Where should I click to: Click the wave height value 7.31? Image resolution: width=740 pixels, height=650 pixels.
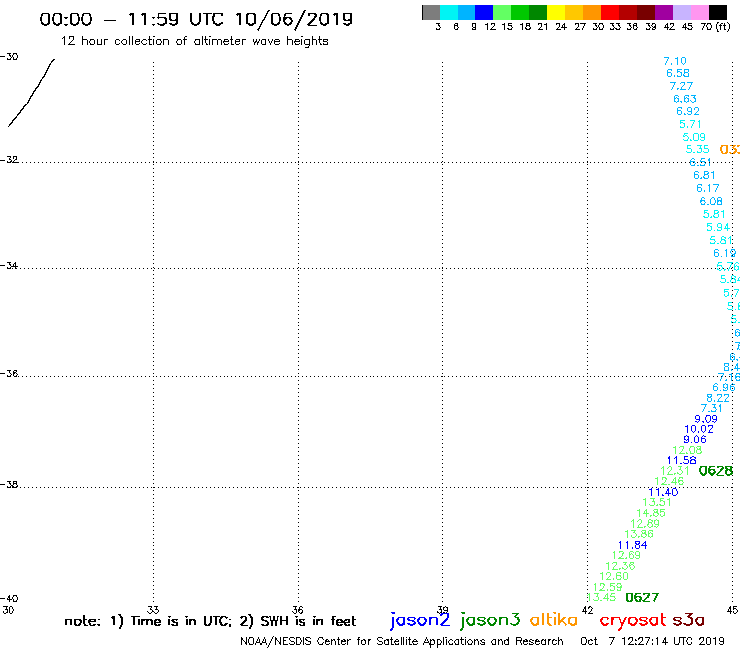click(x=711, y=408)
